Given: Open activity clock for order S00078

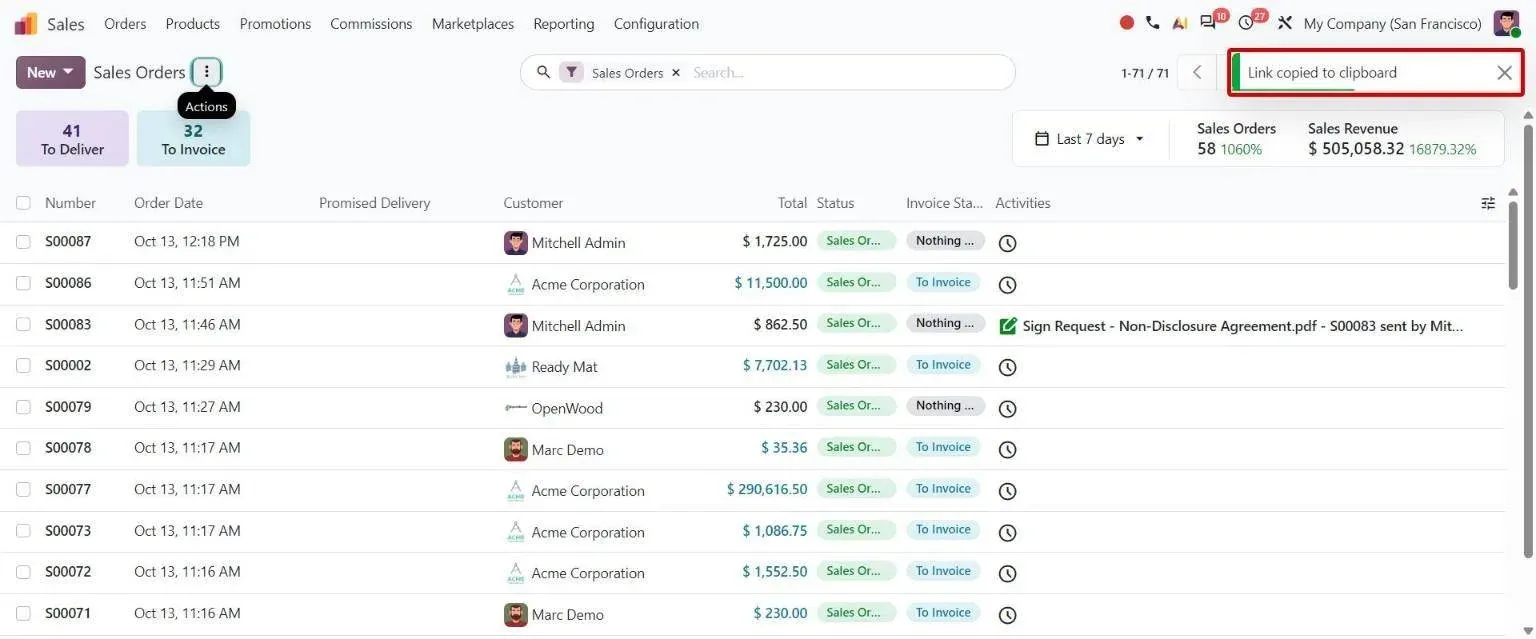Looking at the screenshot, I should 1008,450.
